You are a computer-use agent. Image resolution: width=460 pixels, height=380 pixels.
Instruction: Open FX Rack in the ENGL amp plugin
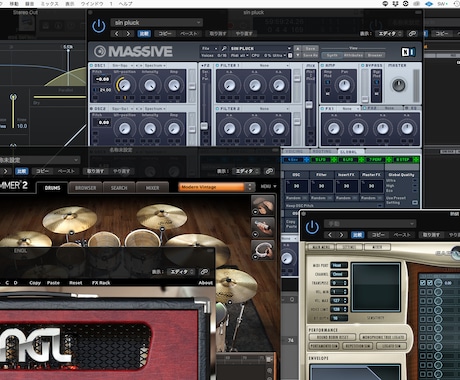coord(101,283)
